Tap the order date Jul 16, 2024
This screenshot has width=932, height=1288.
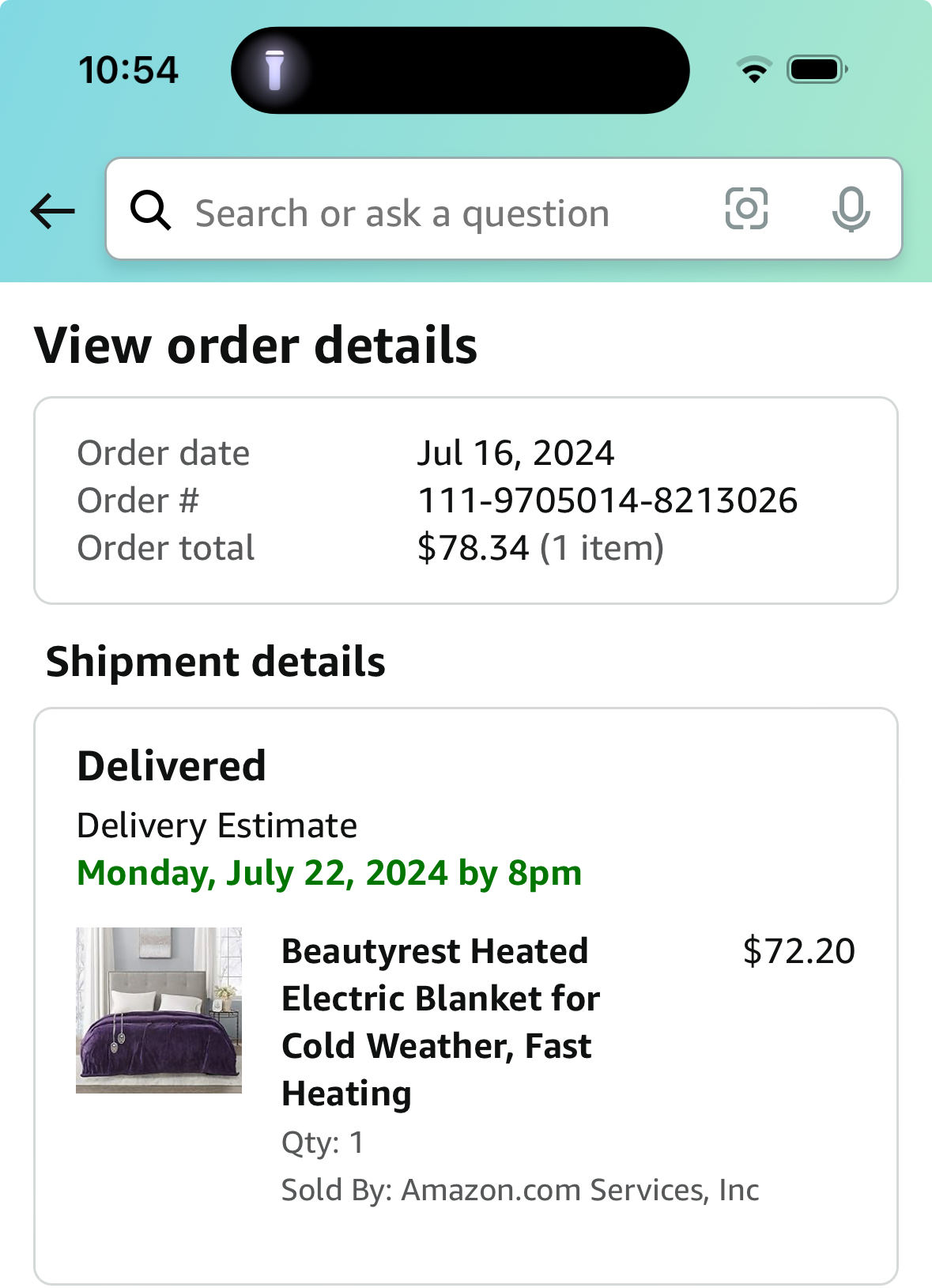tap(515, 453)
